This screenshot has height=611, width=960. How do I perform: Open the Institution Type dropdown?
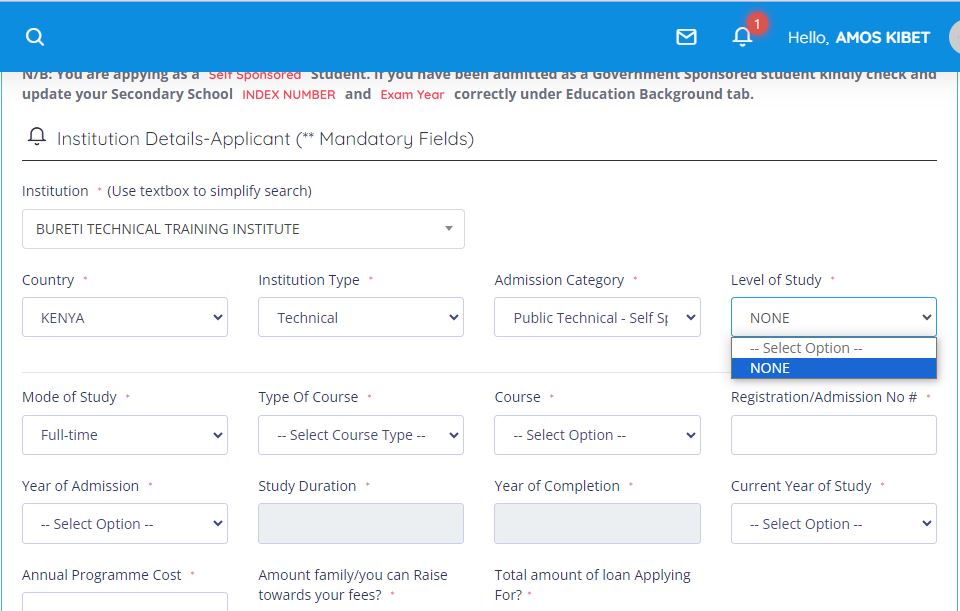tap(361, 317)
